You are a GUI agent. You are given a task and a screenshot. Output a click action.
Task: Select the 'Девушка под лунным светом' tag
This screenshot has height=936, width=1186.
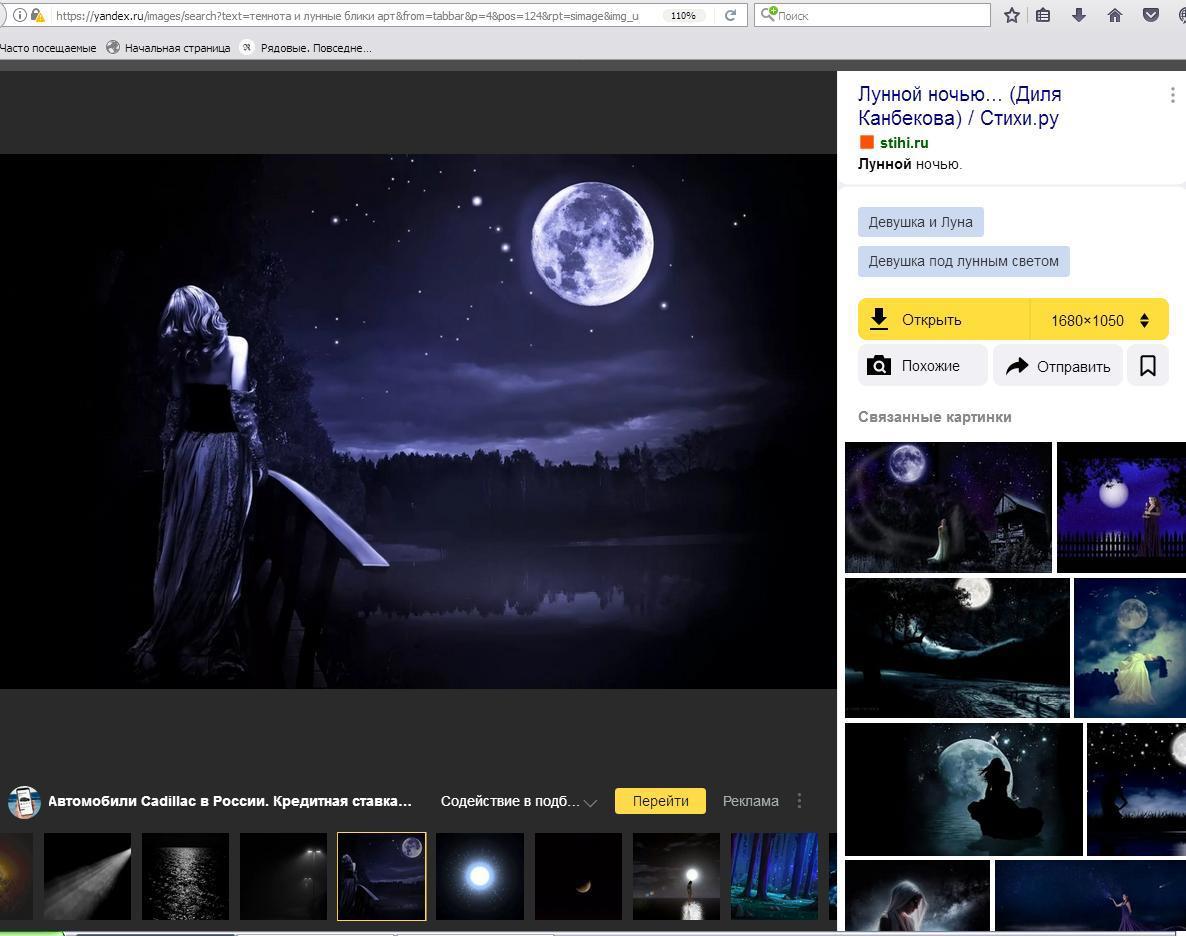click(963, 261)
